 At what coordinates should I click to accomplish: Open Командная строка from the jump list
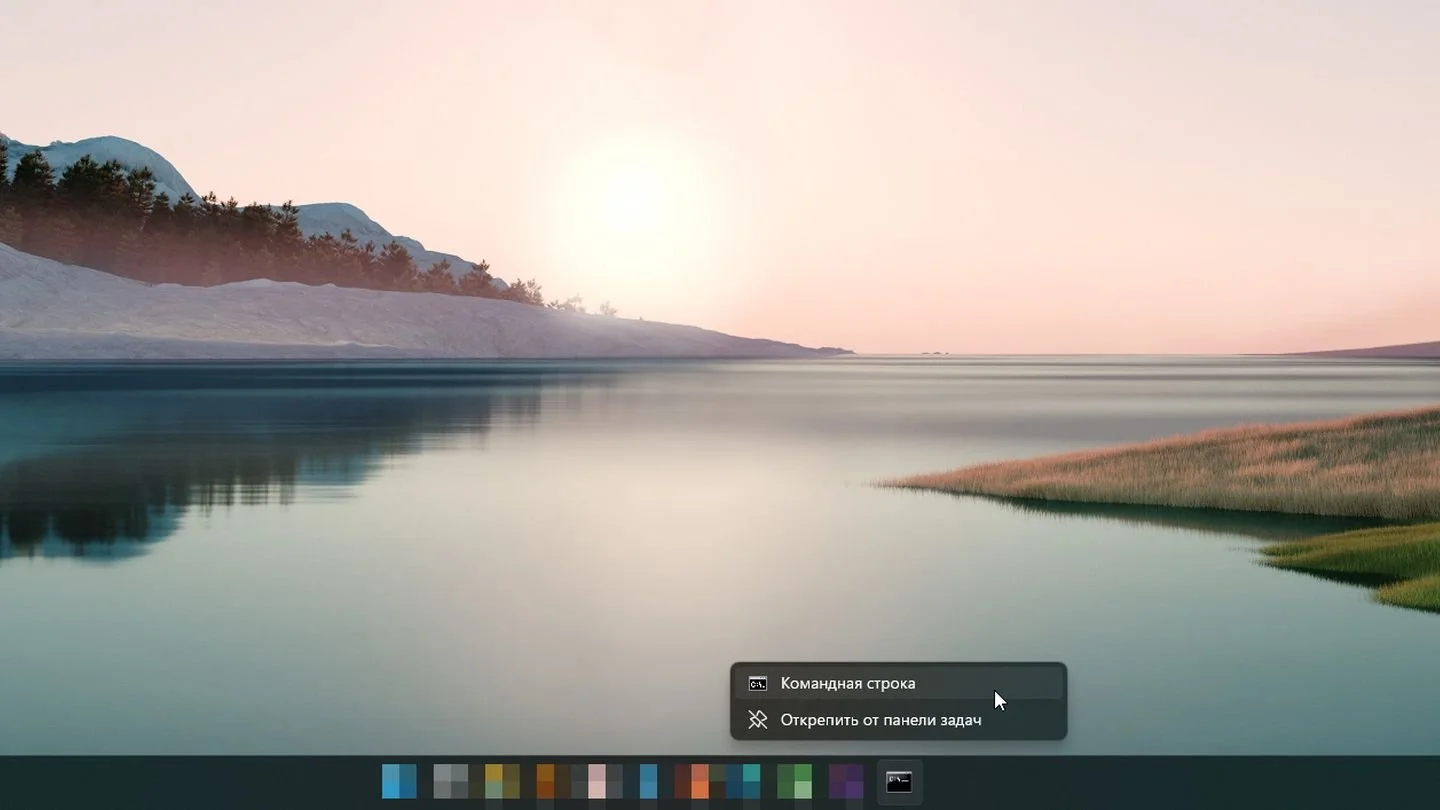coord(898,684)
